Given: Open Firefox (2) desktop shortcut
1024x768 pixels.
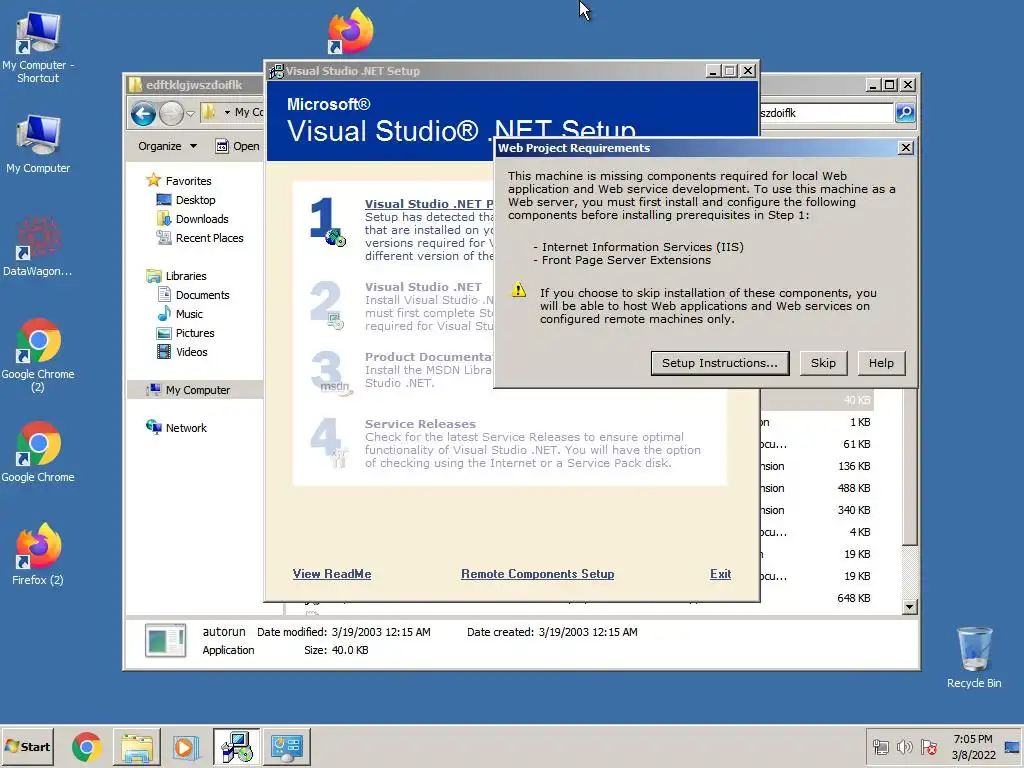Looking at the screenshot, I should [x=38, y=554].
